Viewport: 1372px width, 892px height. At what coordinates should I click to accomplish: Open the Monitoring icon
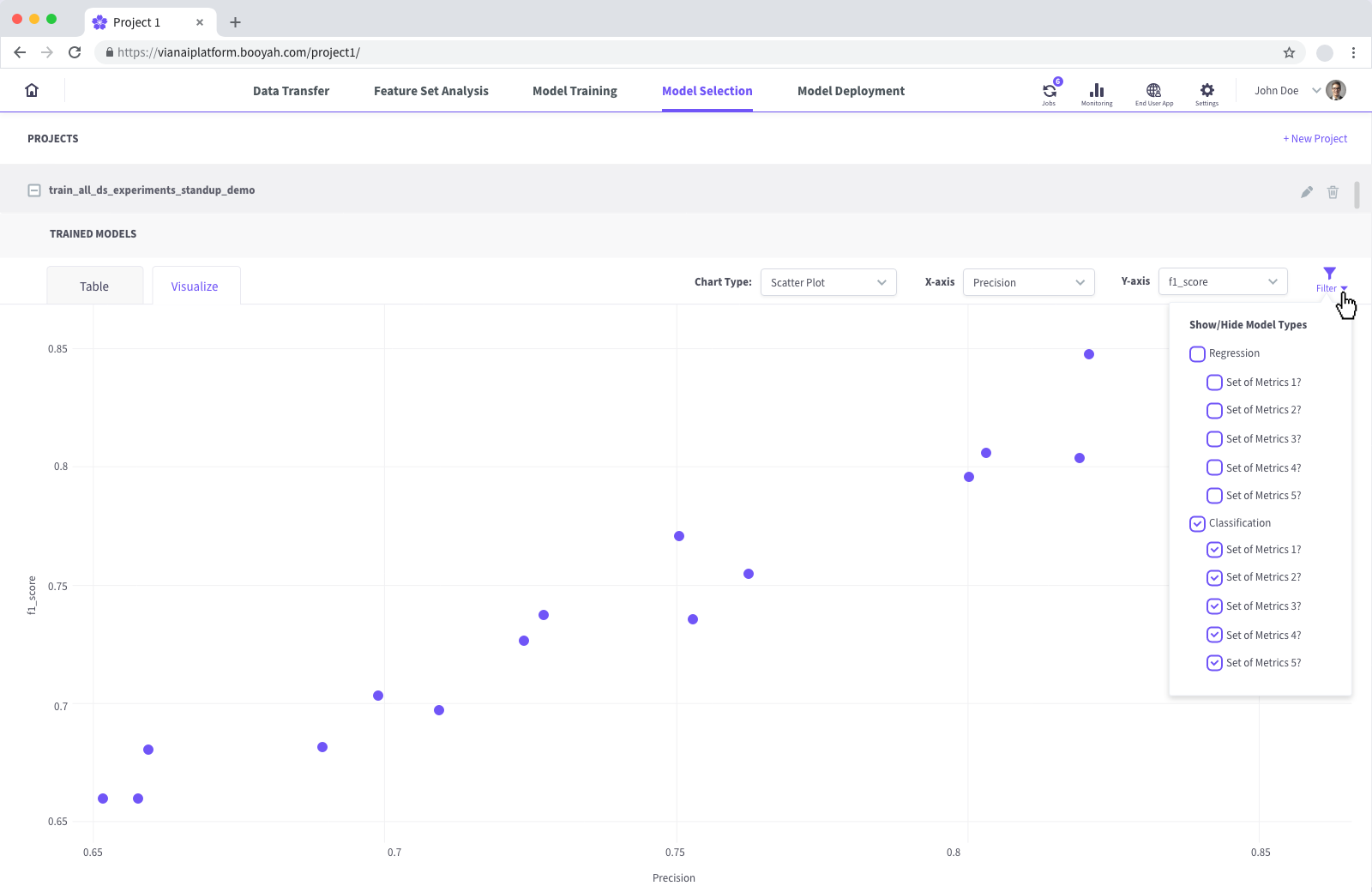(x=1097, y=90)
